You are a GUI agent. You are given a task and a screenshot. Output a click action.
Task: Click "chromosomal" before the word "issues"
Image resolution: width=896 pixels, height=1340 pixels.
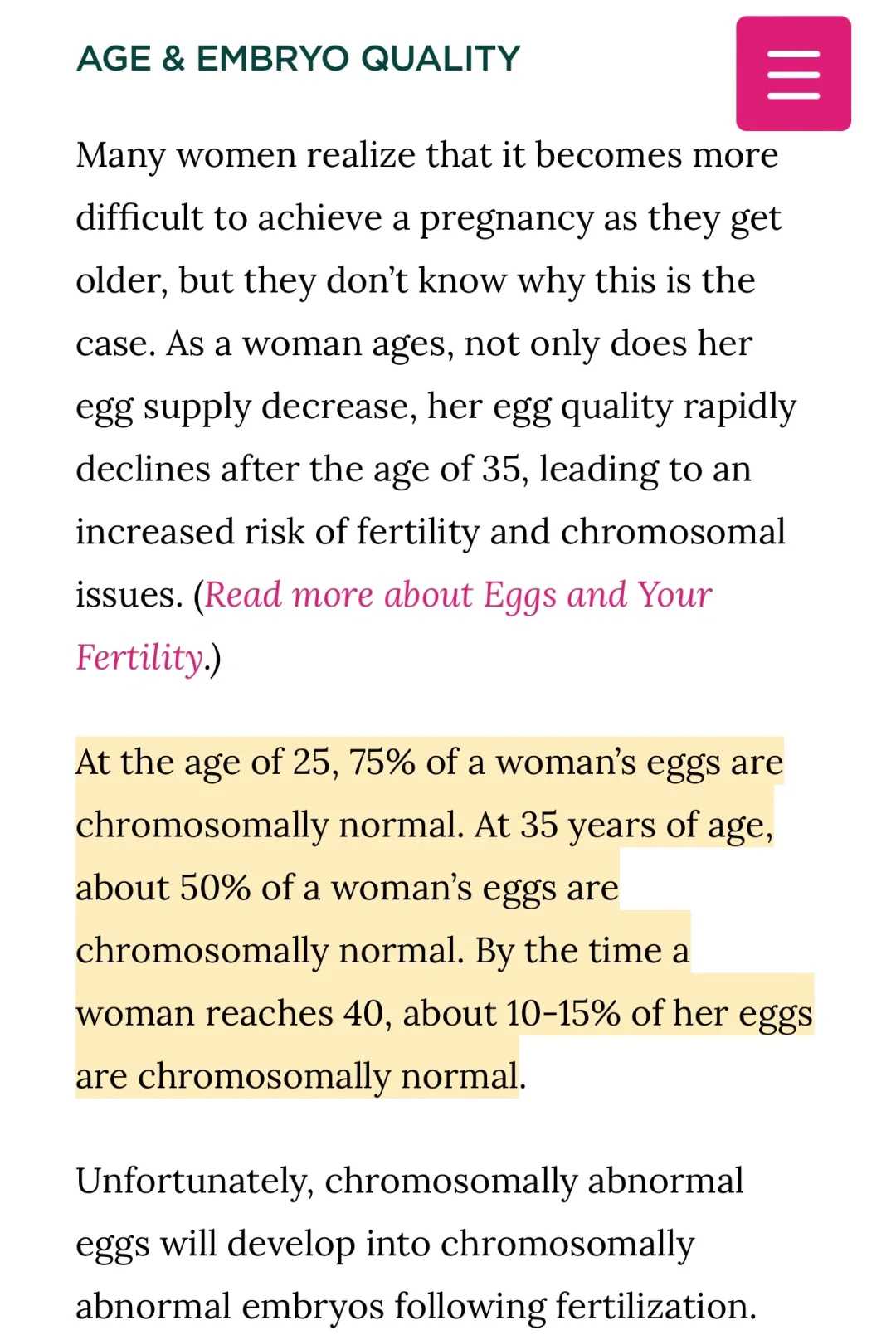(x=672, y=532)
